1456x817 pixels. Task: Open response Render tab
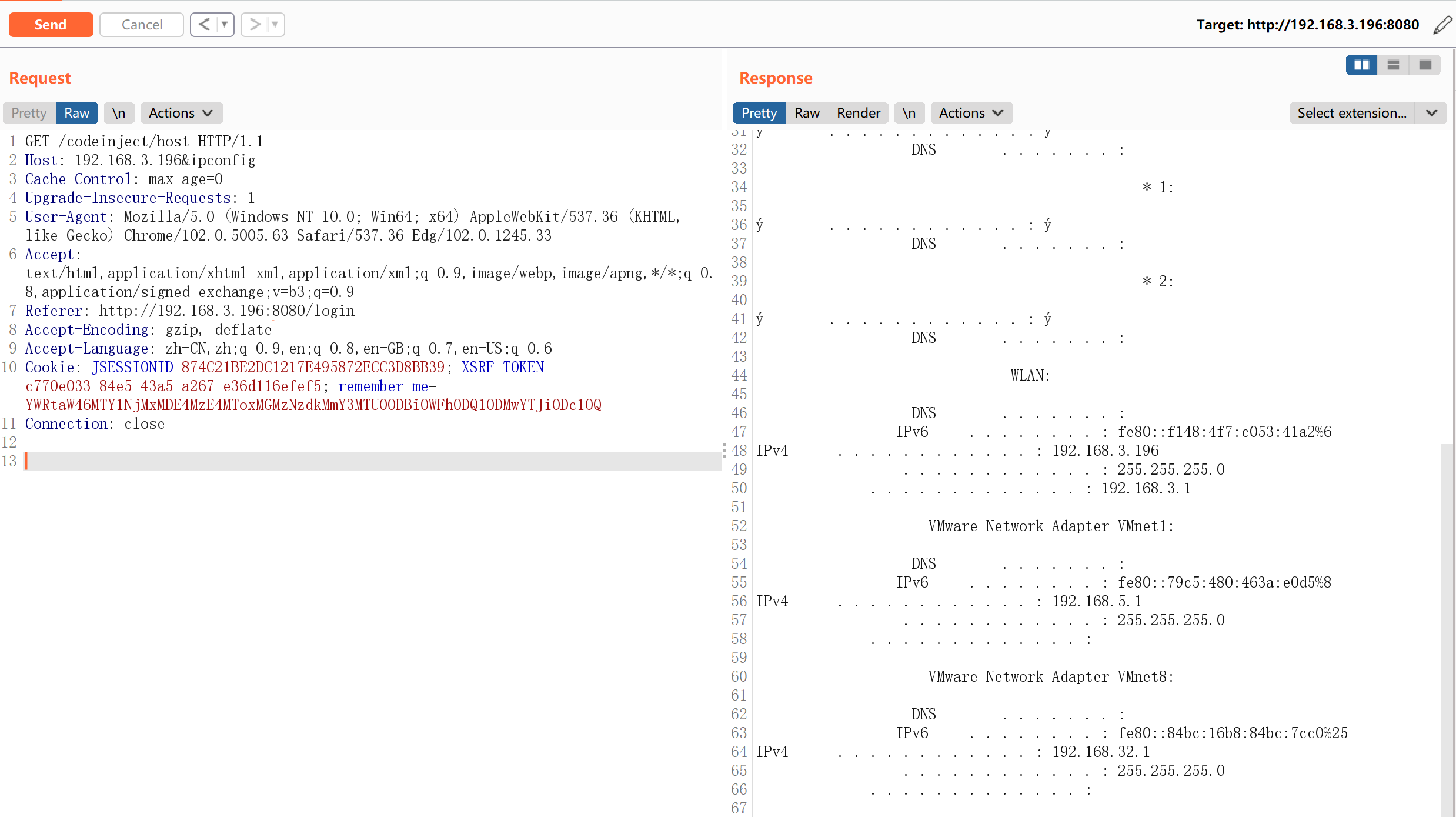(858, 113)
